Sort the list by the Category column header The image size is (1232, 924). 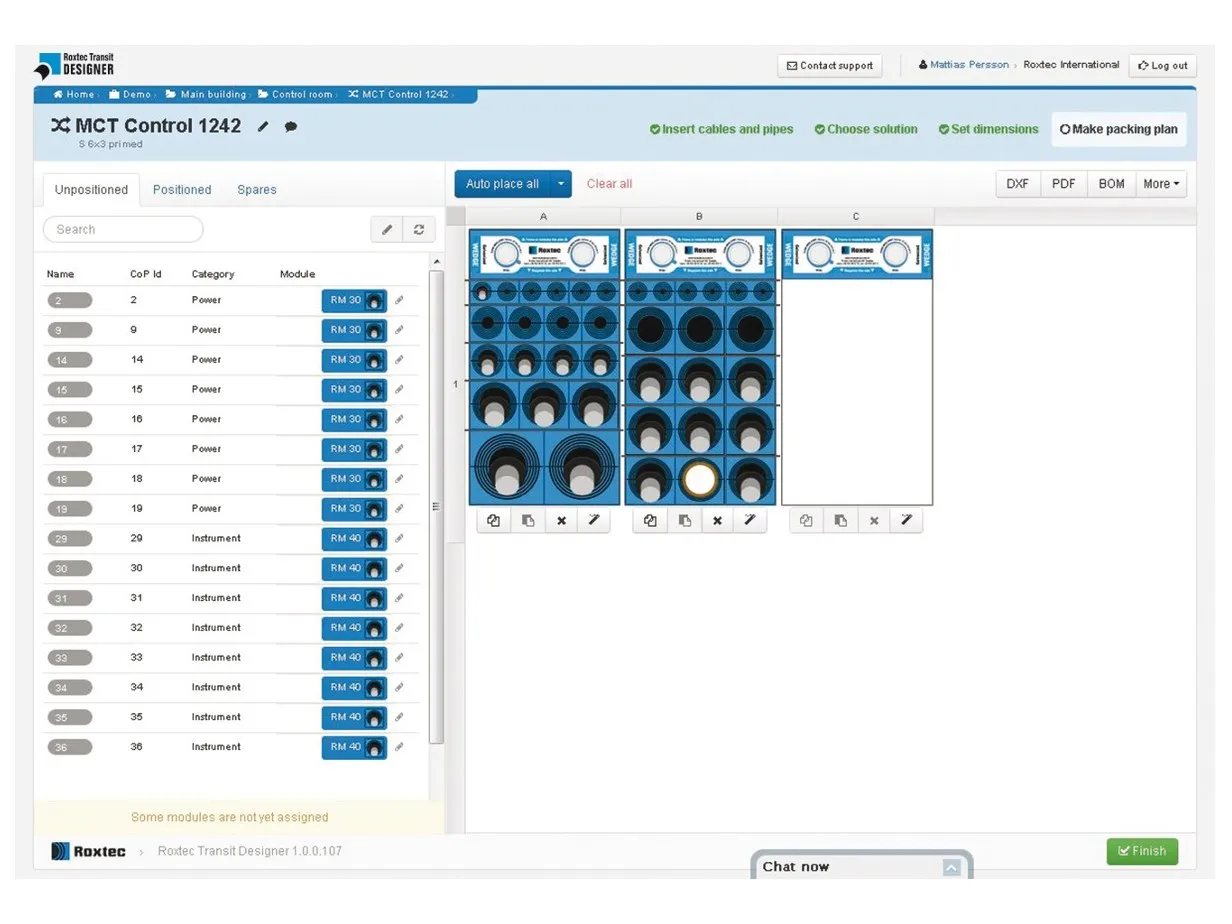coord(213,274)
